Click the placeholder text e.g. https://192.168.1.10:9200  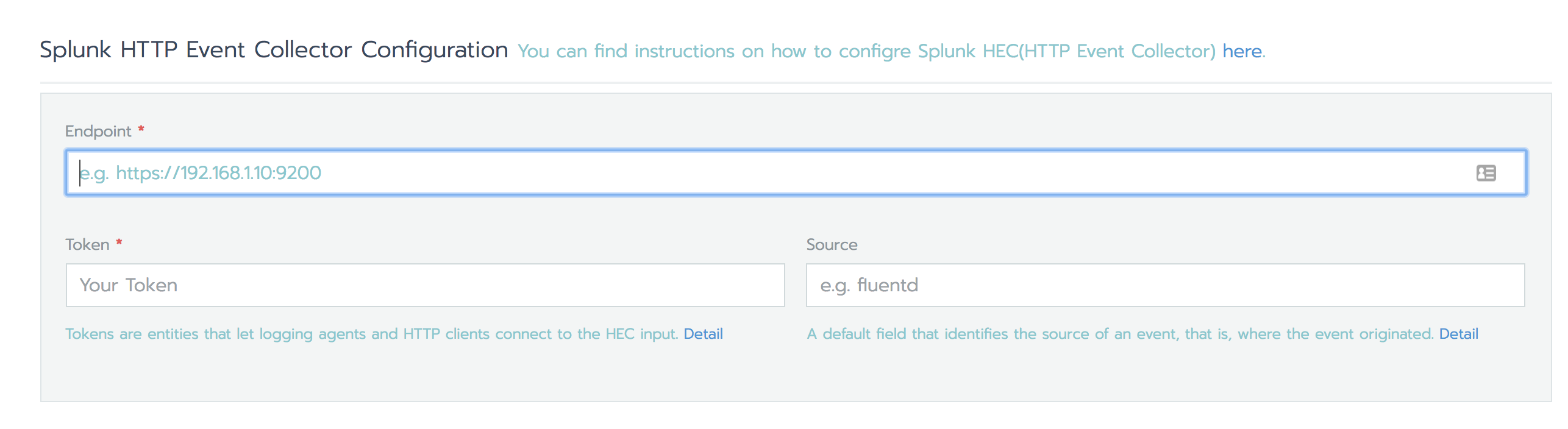coord(201,173)
